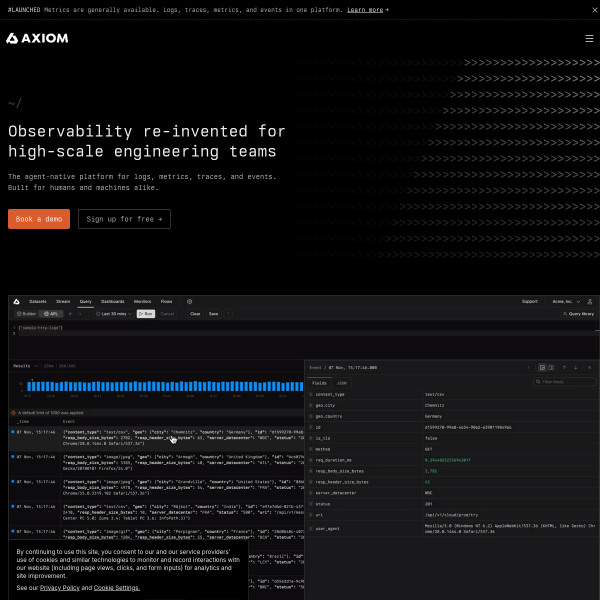Open the user profile icon
Screen dimensions: 600x600
tap(590, 302)
